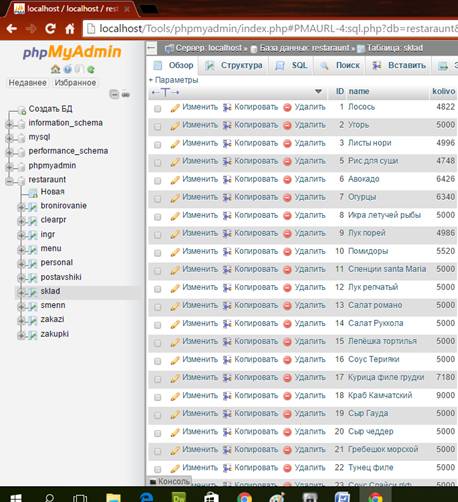458x502 pixels.
Task: Click the copy icon for Авокадо row
Action: coord(227,180)
